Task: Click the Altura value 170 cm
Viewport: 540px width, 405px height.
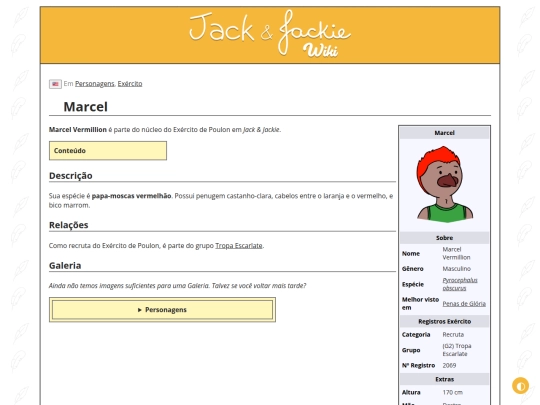Action: pos(453,392)
